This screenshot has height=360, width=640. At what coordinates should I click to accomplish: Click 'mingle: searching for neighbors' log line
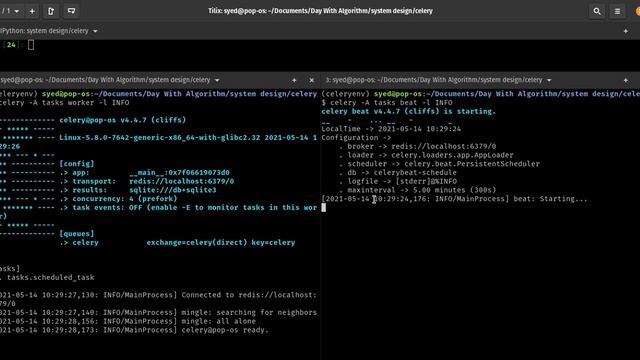click(249, 313)
